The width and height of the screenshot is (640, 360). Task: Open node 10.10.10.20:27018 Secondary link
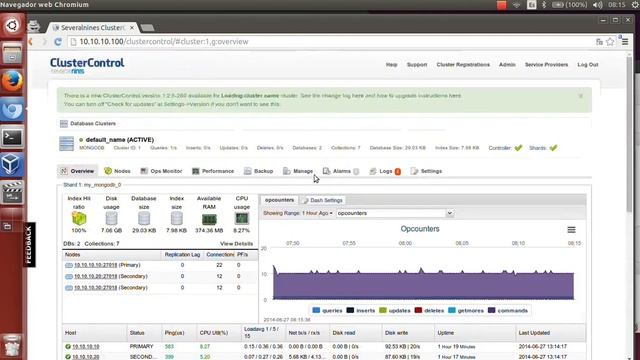(x=96, y=276)
